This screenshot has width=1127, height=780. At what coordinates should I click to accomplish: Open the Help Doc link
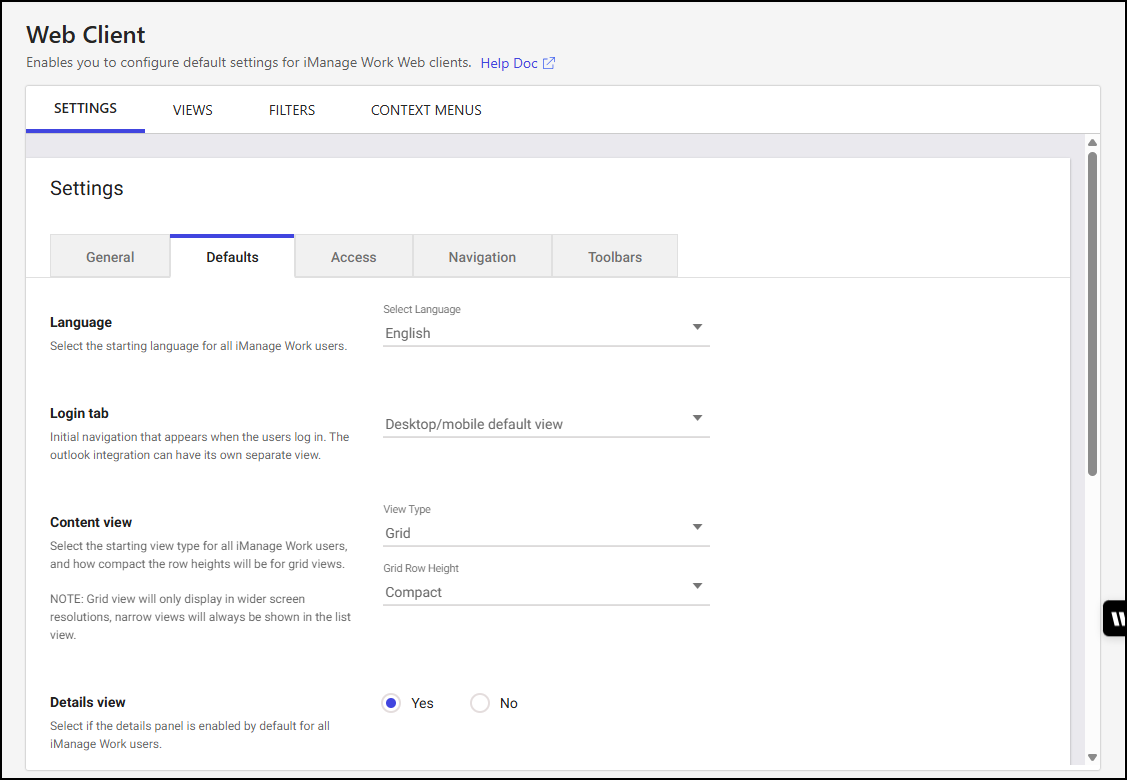(x=509, y=63)
